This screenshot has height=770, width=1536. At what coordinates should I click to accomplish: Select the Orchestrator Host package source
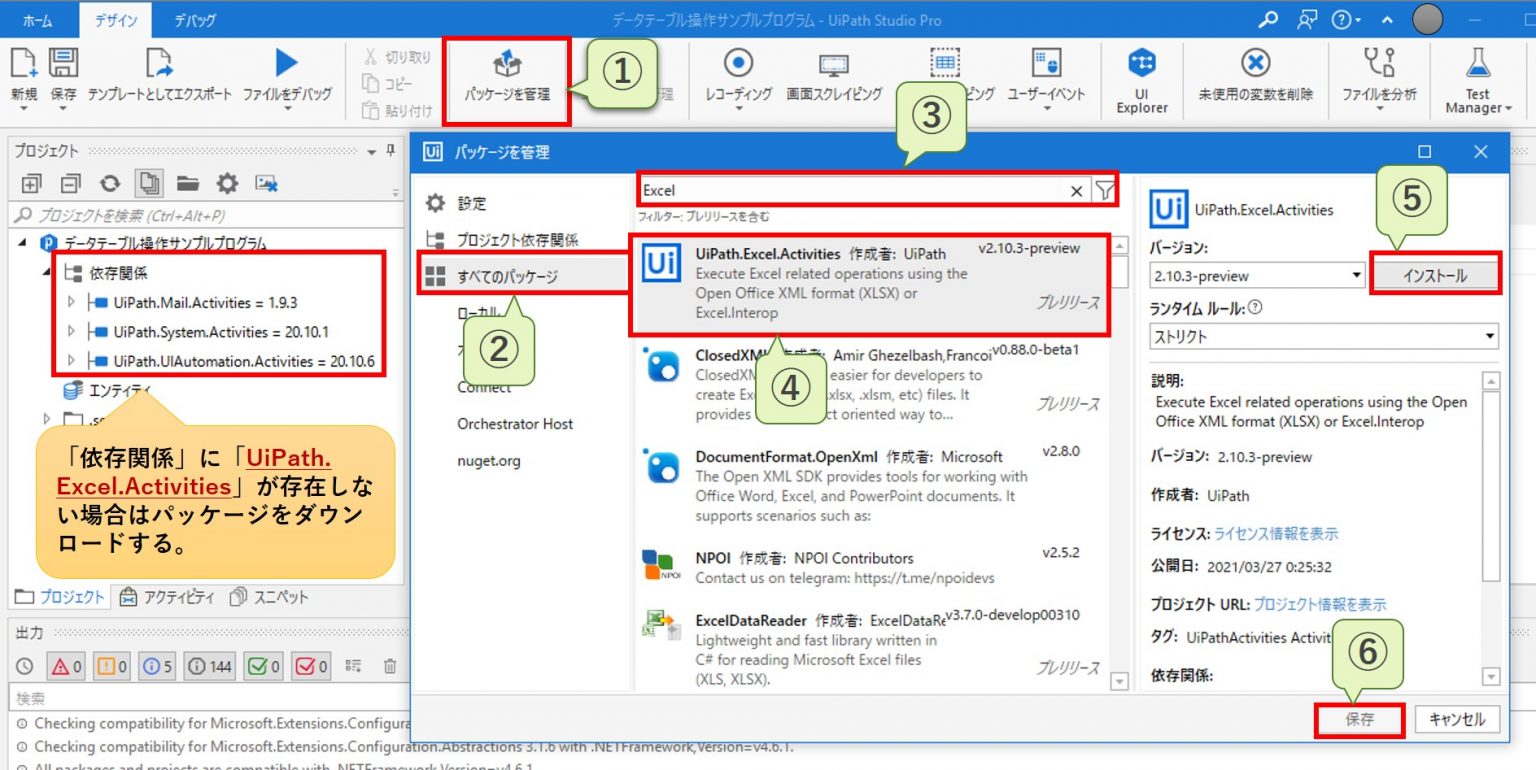coord(515,424)
